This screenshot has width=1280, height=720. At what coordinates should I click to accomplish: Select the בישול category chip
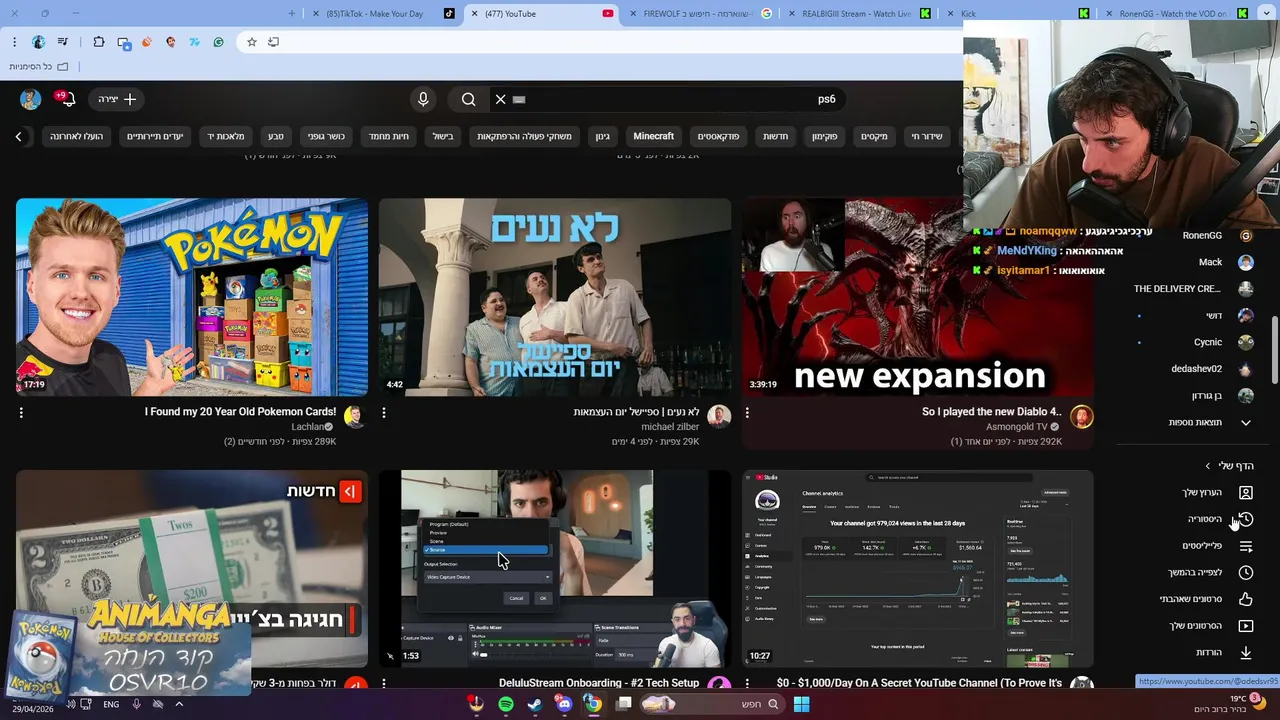[x=442, y=136]
